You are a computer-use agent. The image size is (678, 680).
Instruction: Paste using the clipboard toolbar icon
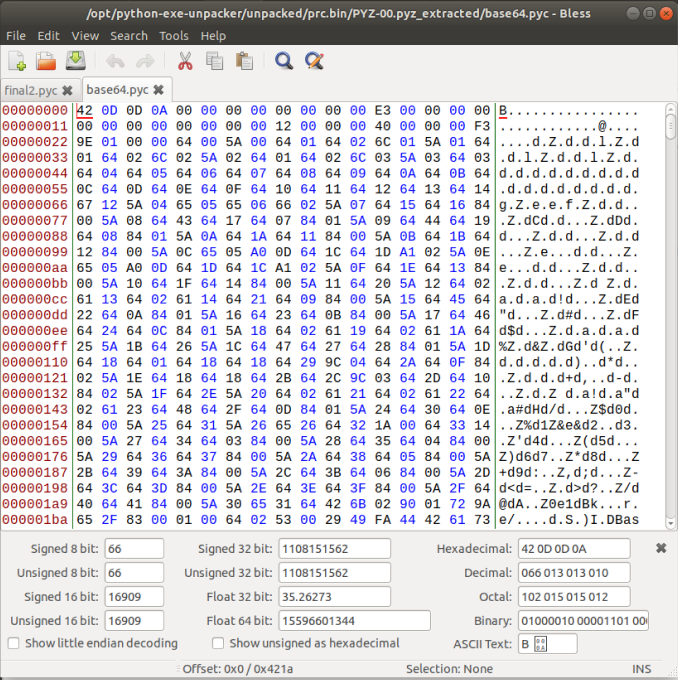click(243, 61)
